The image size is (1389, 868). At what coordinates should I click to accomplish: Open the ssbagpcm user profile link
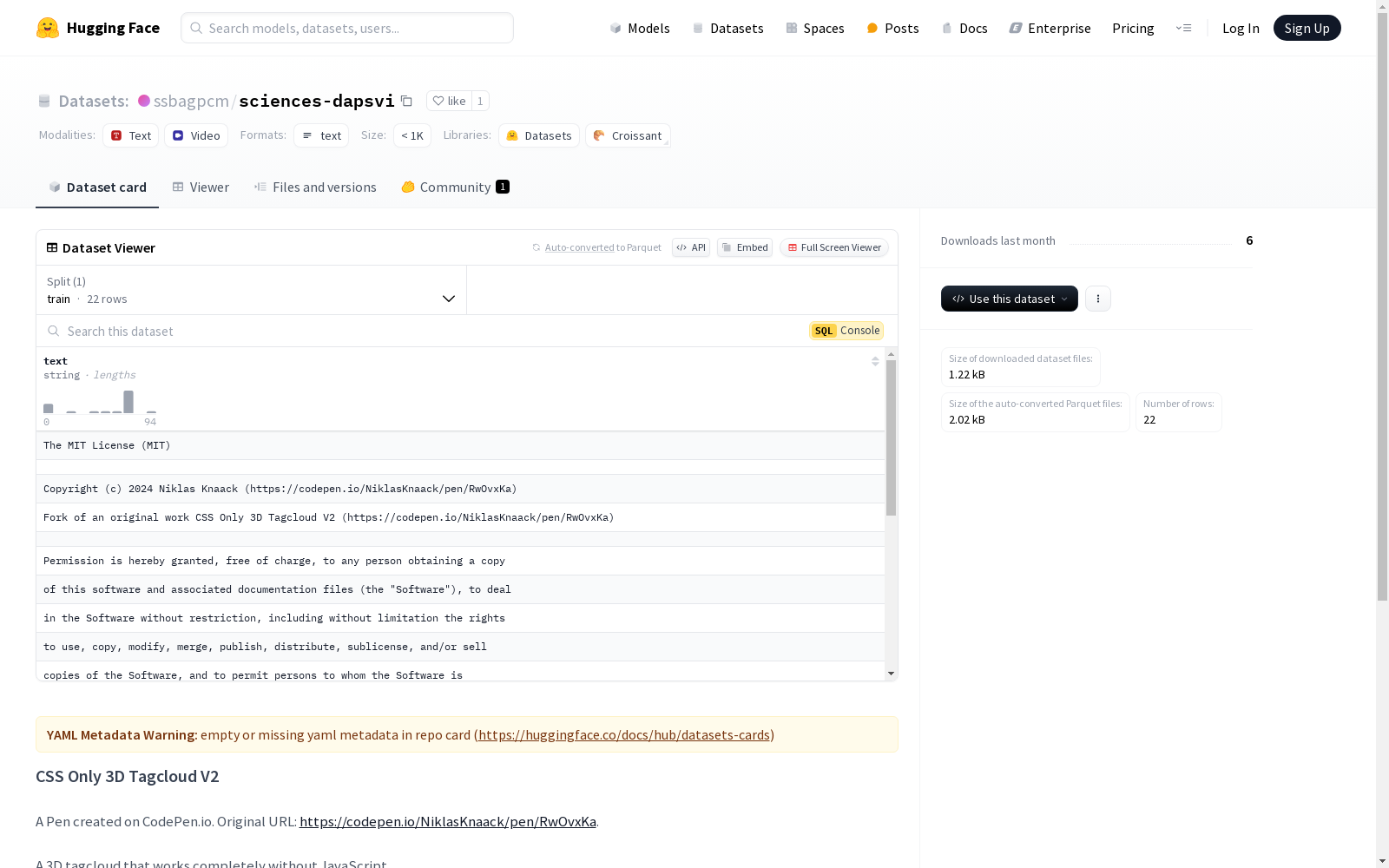click(x=191, y=101)
